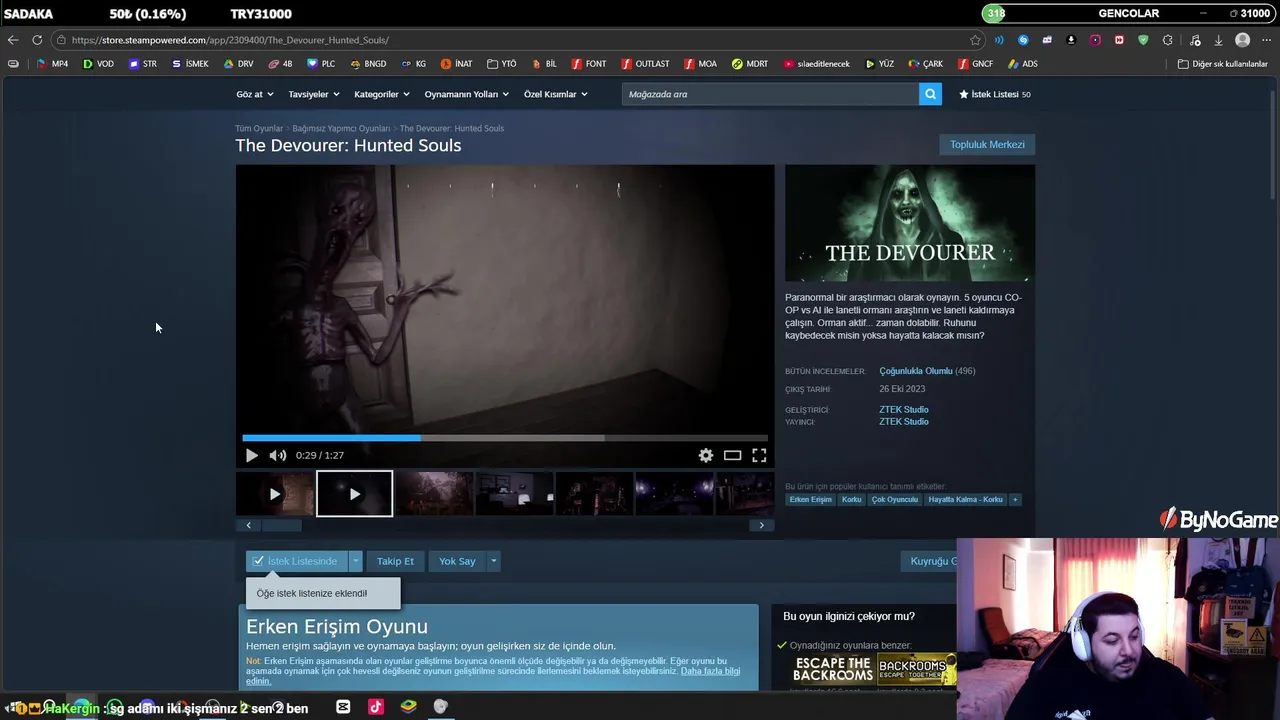Screen dimensions: 1280x720
Task: Open the silaeditlenecek bookmark
Action: [817, 64]
